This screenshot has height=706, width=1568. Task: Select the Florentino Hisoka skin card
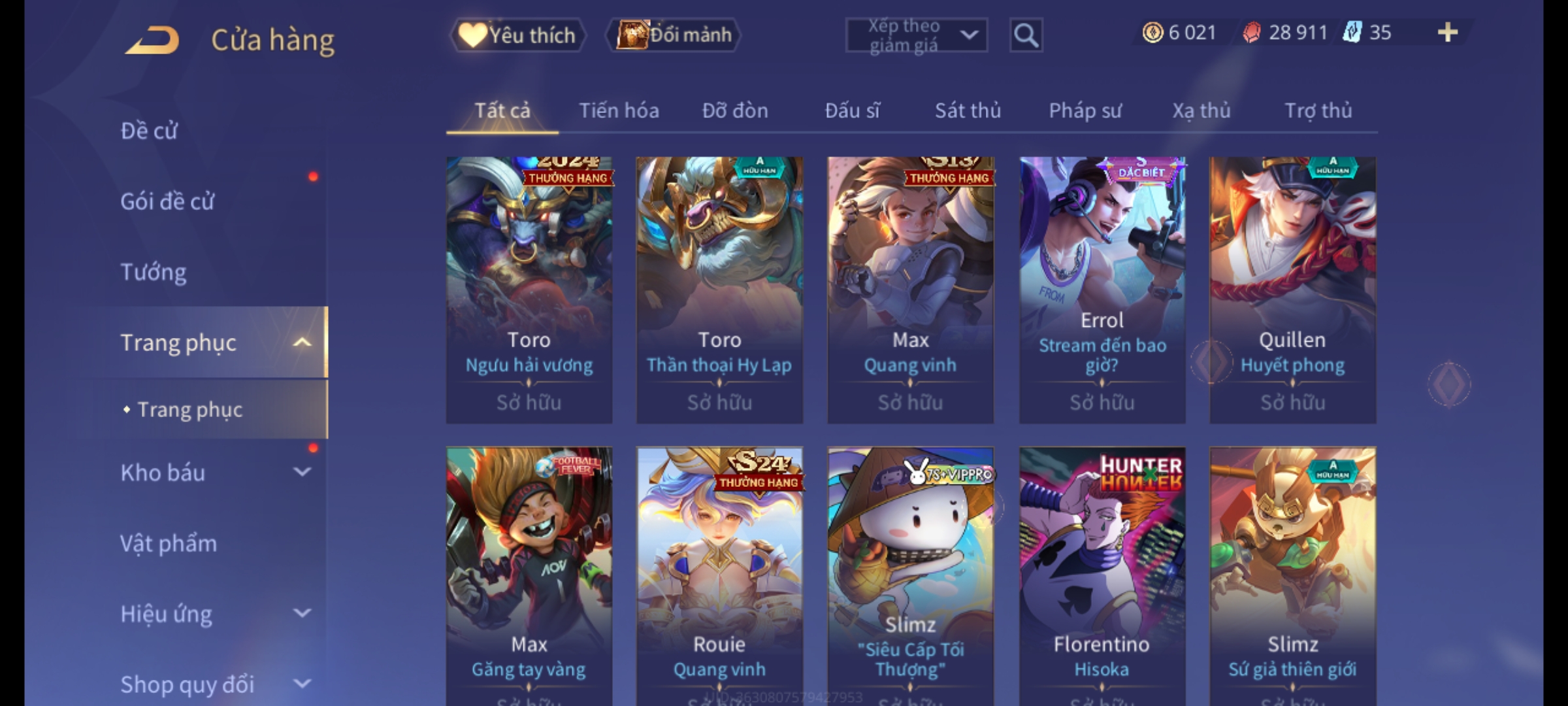click(1102, 576)
